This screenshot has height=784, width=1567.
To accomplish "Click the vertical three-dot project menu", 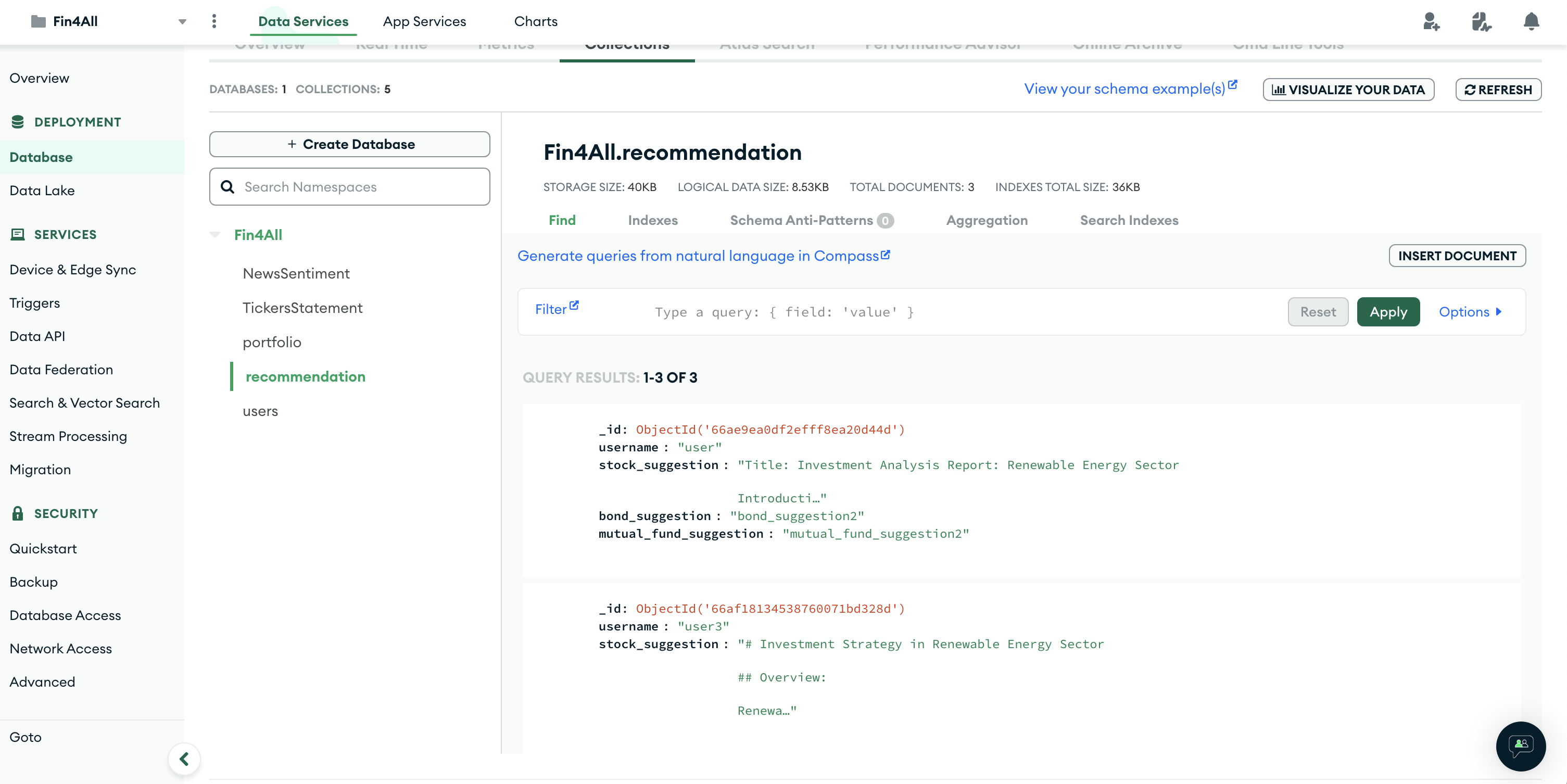I will (214, 21).
